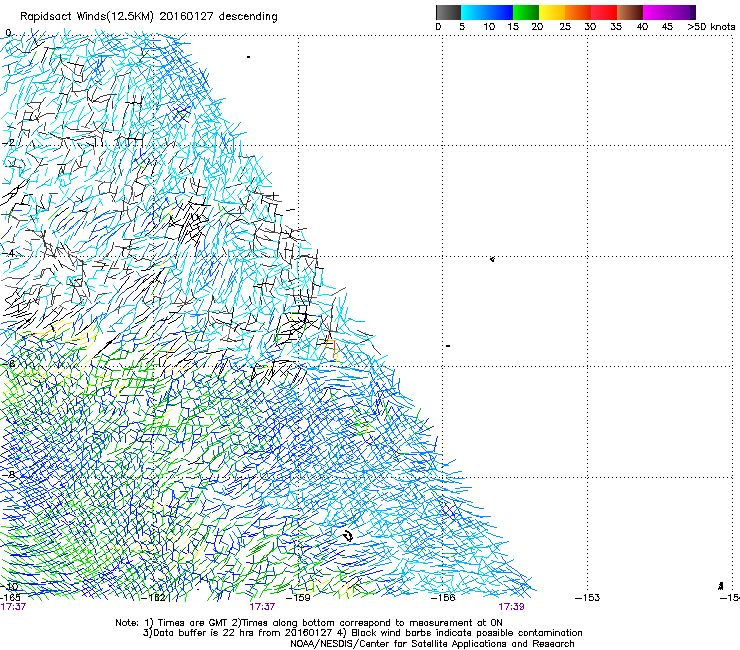Click the magenta 40-45 knots legend swatch

click(x=656, y=12)
